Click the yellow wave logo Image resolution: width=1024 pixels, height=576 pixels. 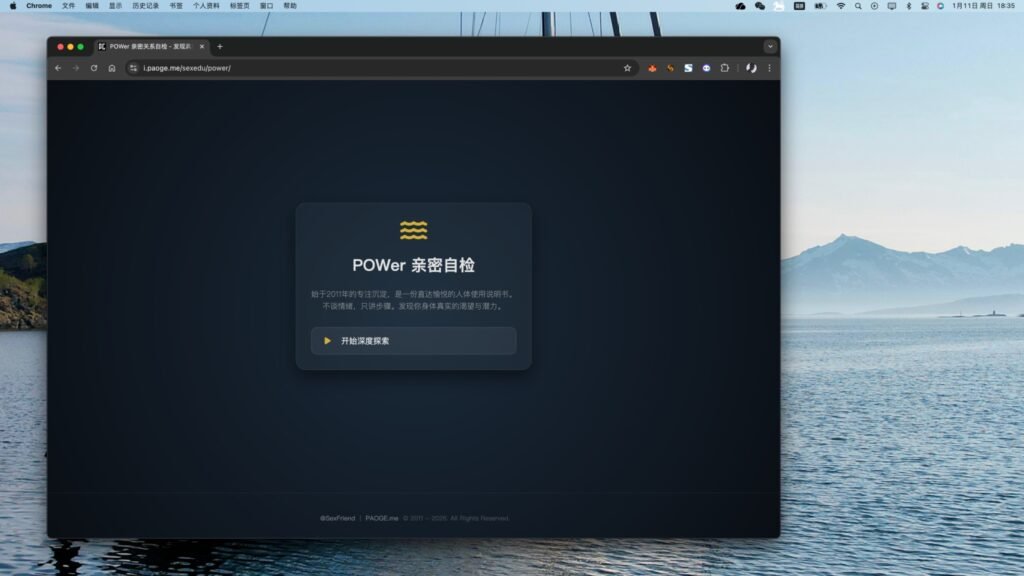413,230
